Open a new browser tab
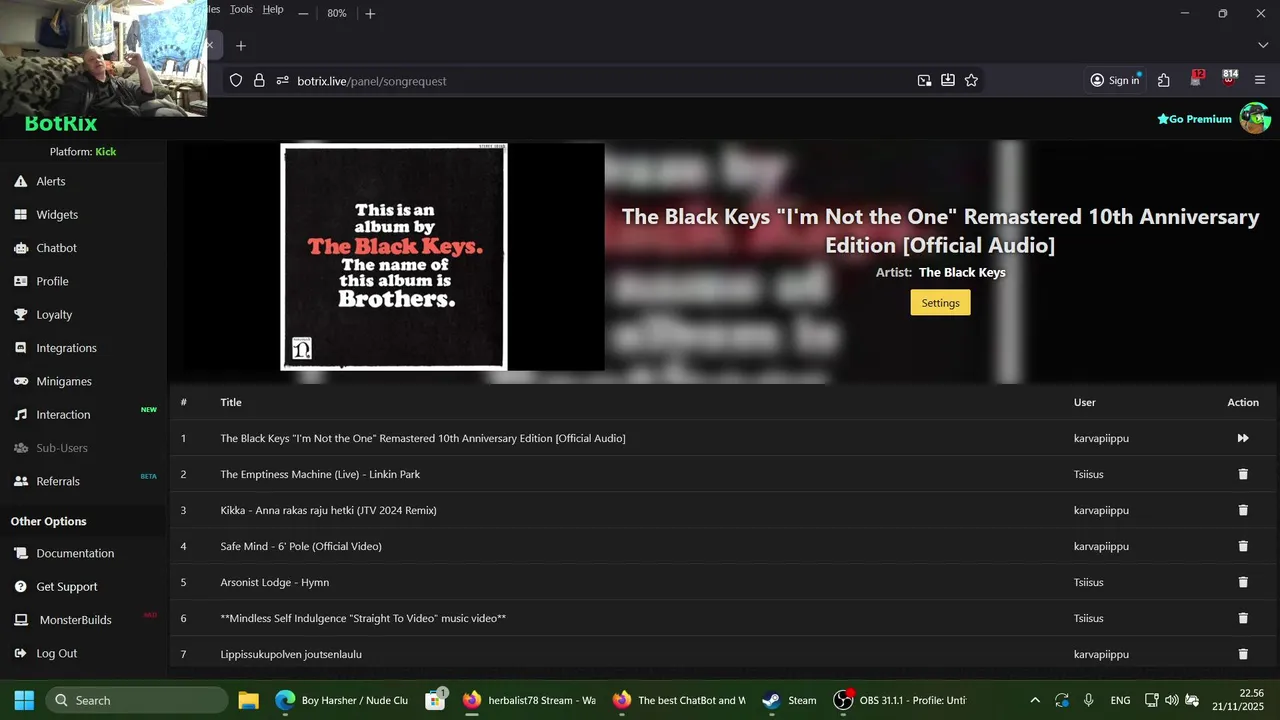The image size is (1280, 720). 240,45
